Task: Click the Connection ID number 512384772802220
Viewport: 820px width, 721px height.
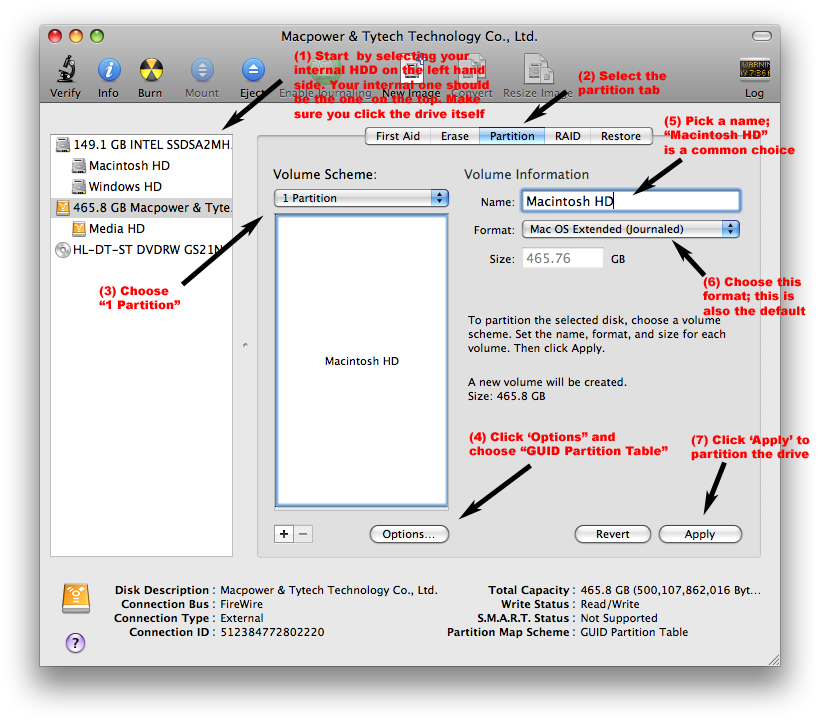Action: [x=272, y=632]
